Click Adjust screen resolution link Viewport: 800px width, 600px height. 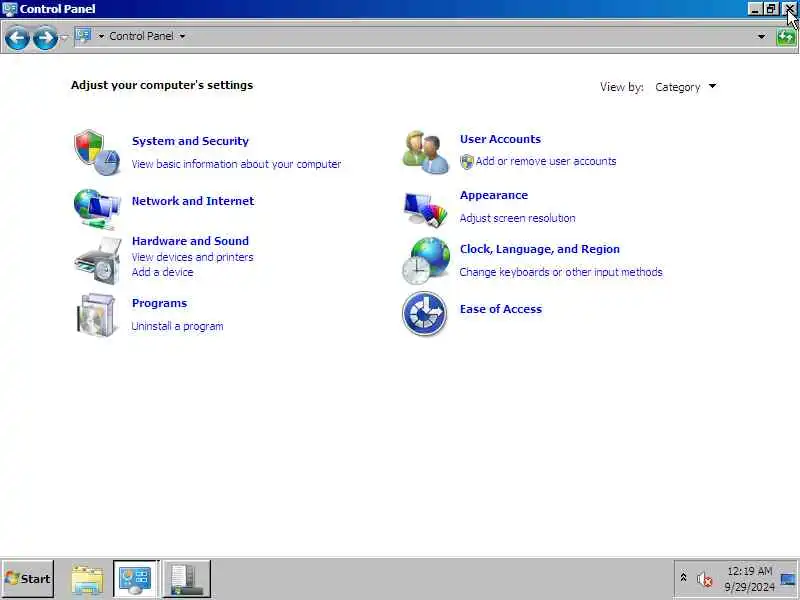(517, 218)
